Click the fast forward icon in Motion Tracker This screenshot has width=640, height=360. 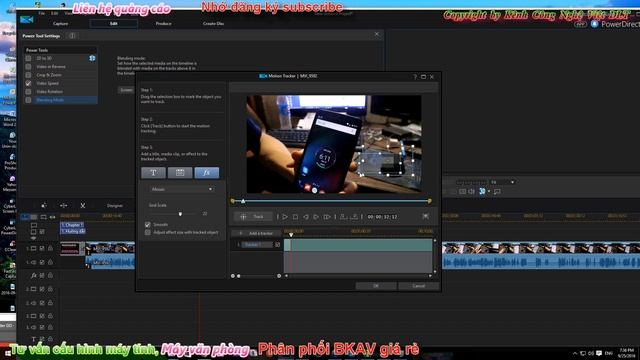327,217
